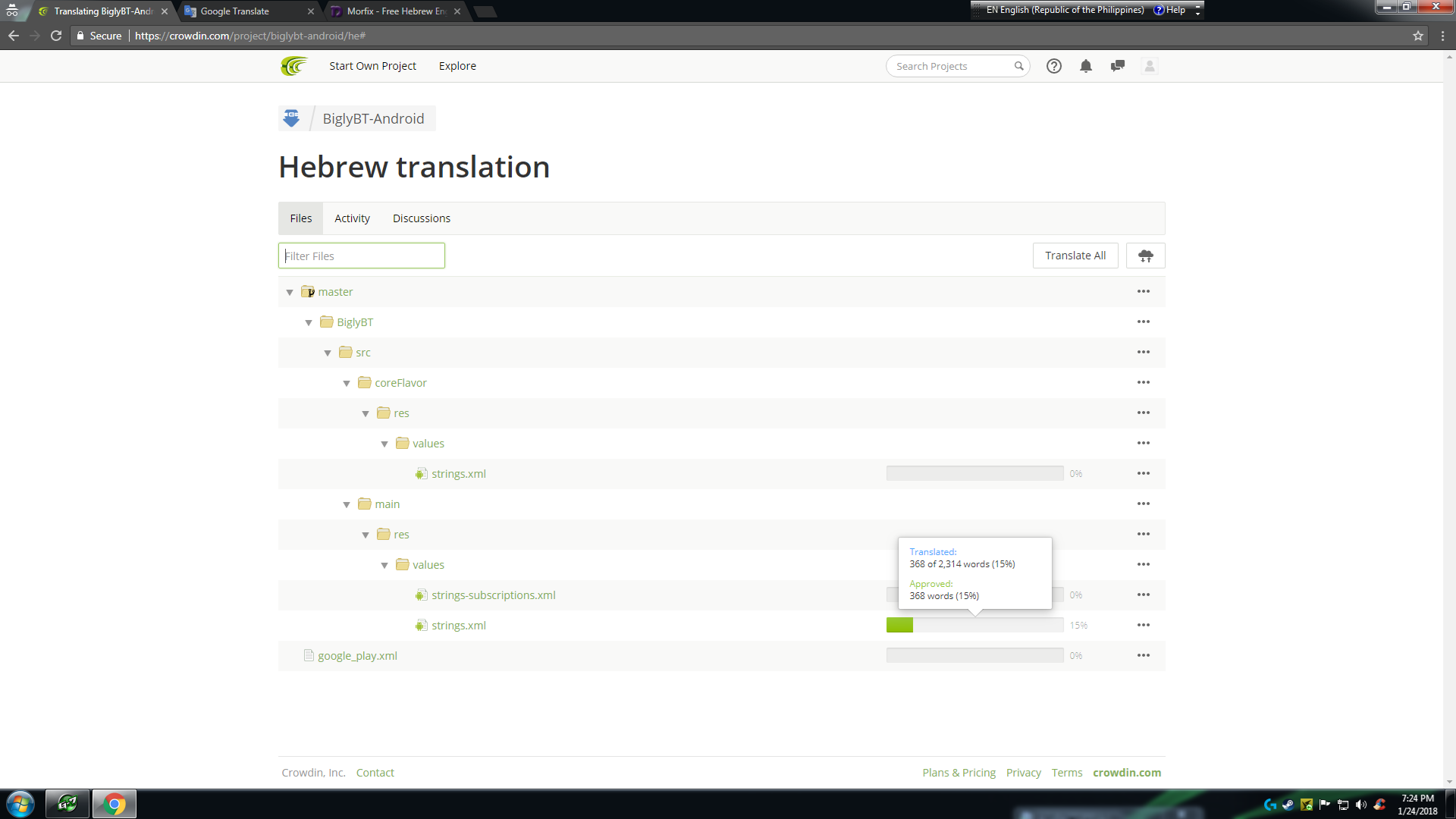Image resolution: width=1456 pixels, height=819 pixels.
Task: Open Start Own Project menu item
Action: point(372,66)
